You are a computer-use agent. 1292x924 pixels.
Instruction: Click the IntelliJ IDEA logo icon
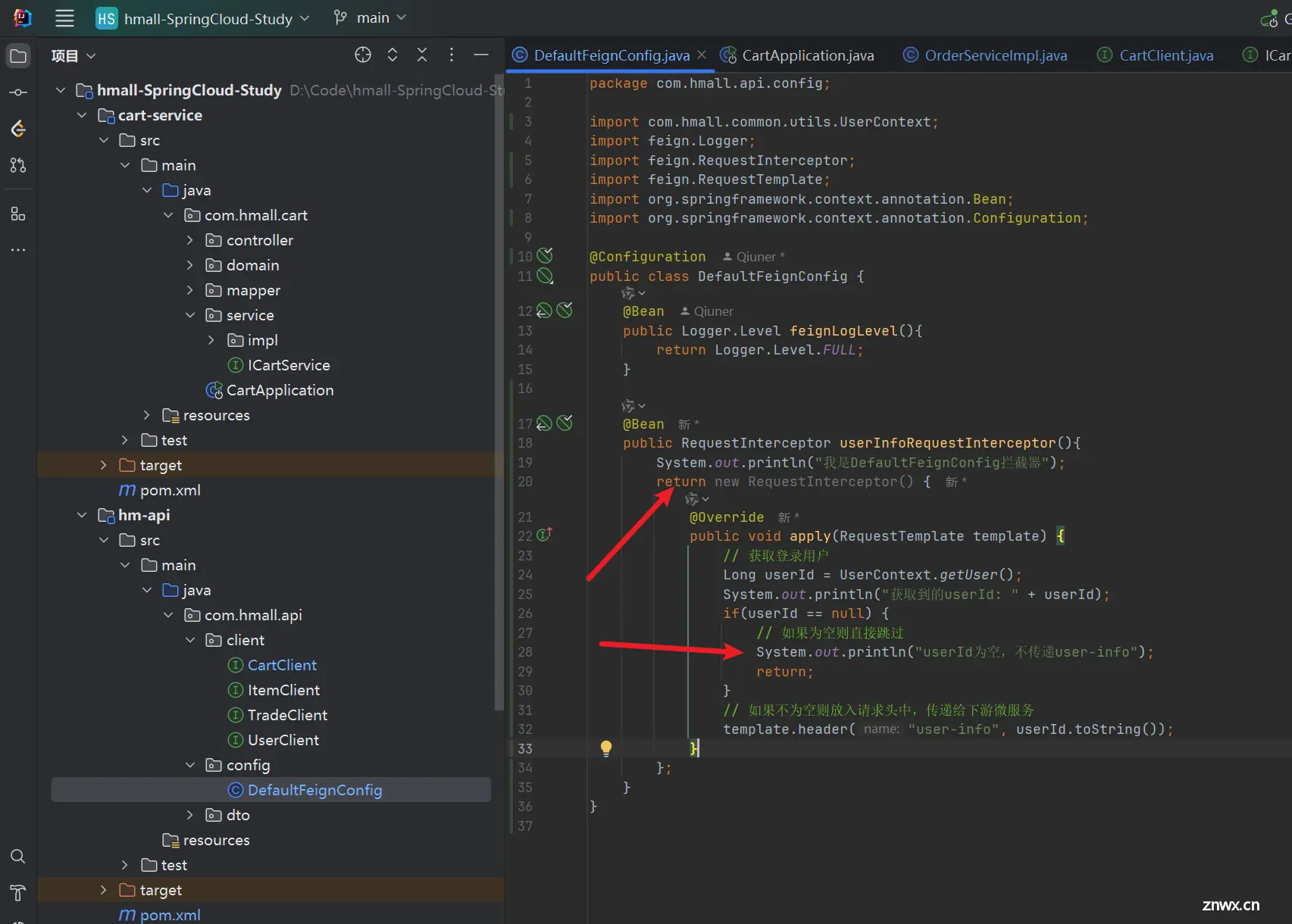point(22,18)
